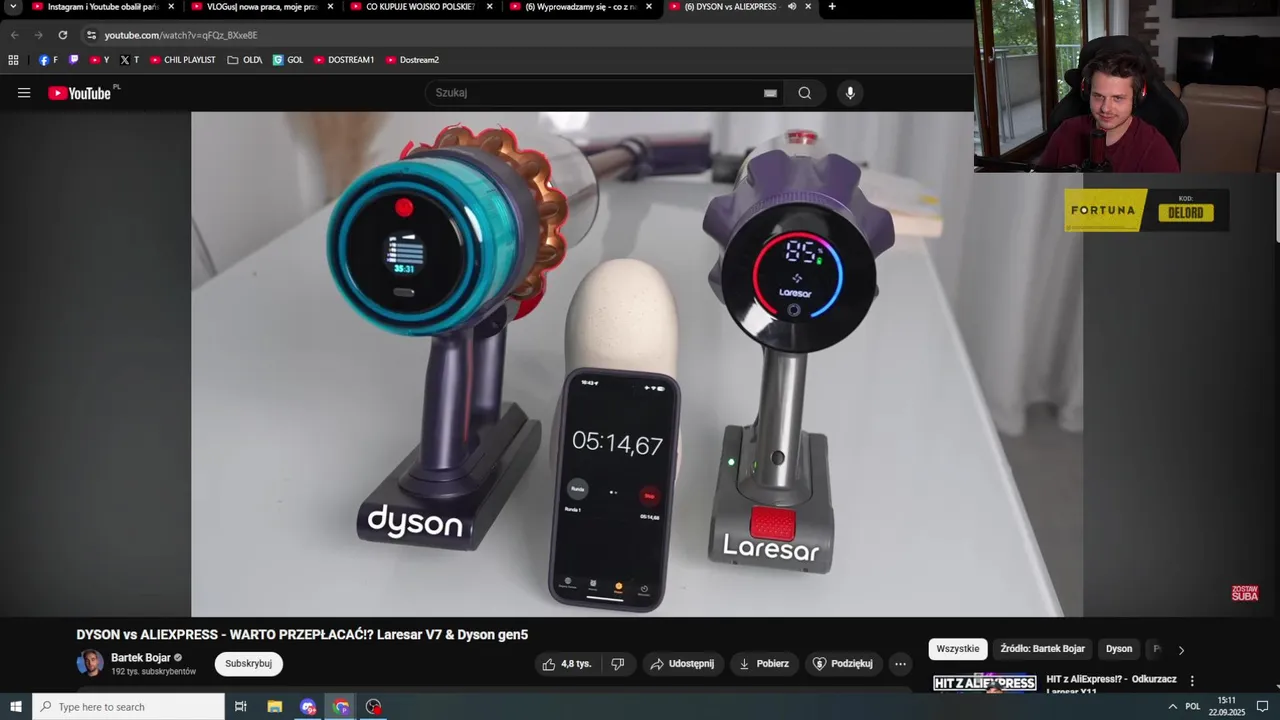Image resolution: width=1280 pixels, height=720 pixels.
Task: Open the Facebook F bookmark
Action: [x=48, y=60]
